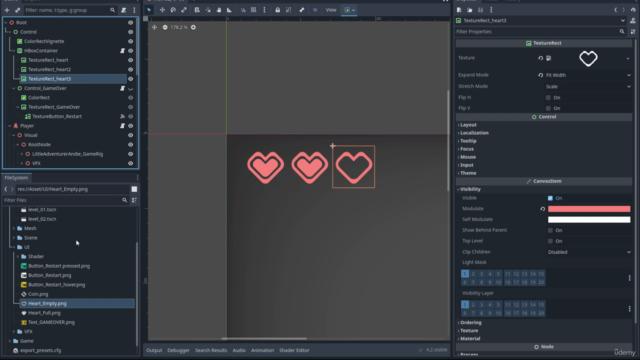Open the Shader Editor panel
Image resolution: width=640 pixels, height=360 pixels.
[x=294, y=350]
